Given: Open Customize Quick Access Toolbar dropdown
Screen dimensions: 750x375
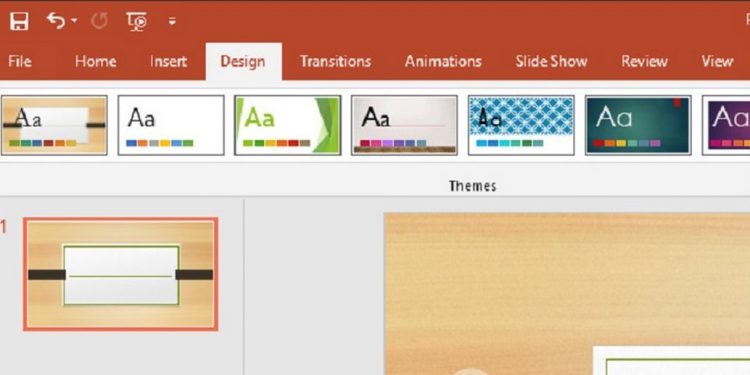Looking at the screenshot, I should tap(172, 21).
